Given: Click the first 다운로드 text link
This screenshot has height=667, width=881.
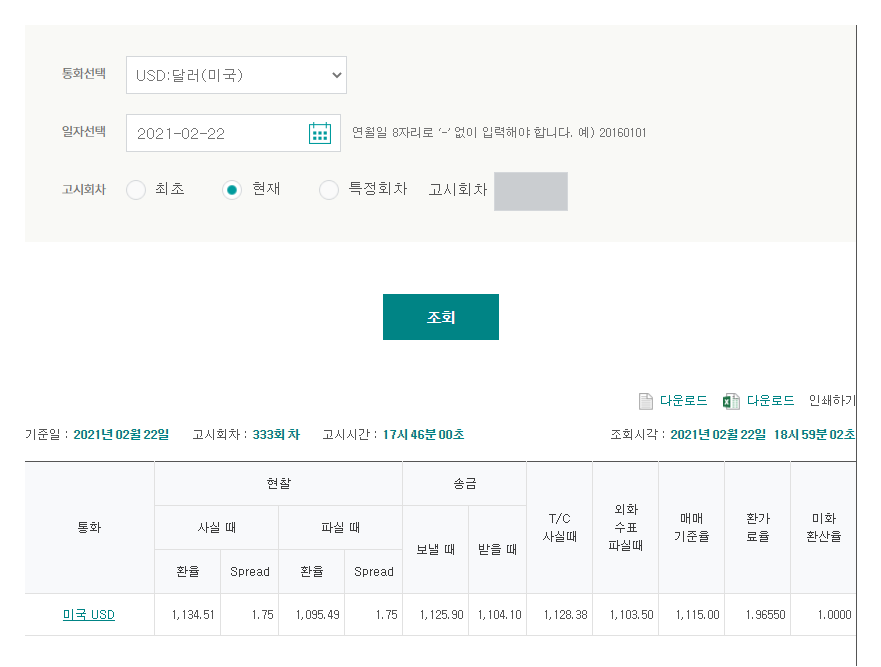Looking at the screenshot, I should pos(683,401).
